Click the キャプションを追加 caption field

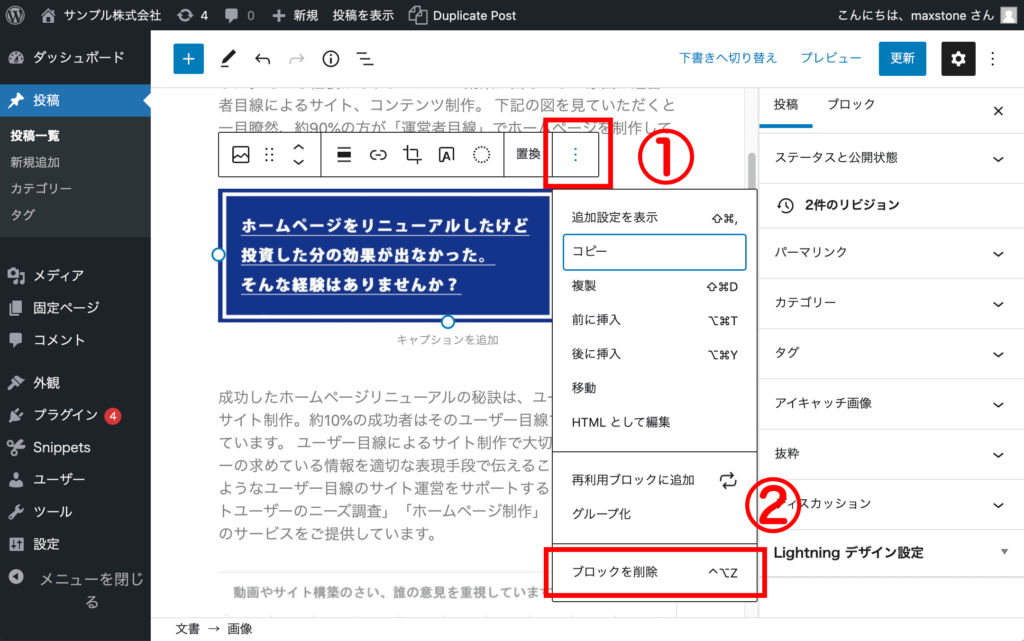(448, 339)
